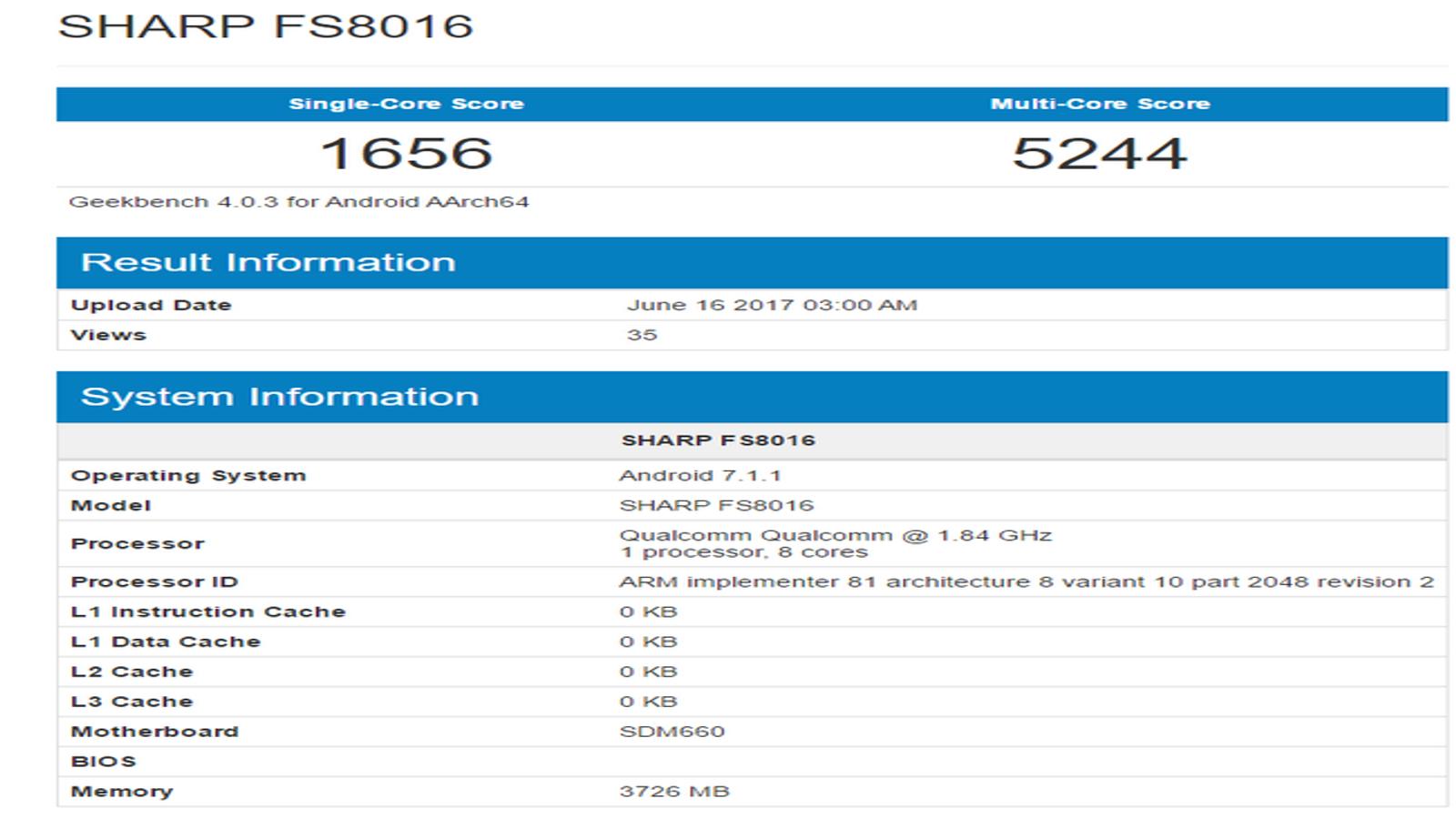1456x819 pixels.
Task: Click the SHARP FS8016 page title
Action: 266,25
